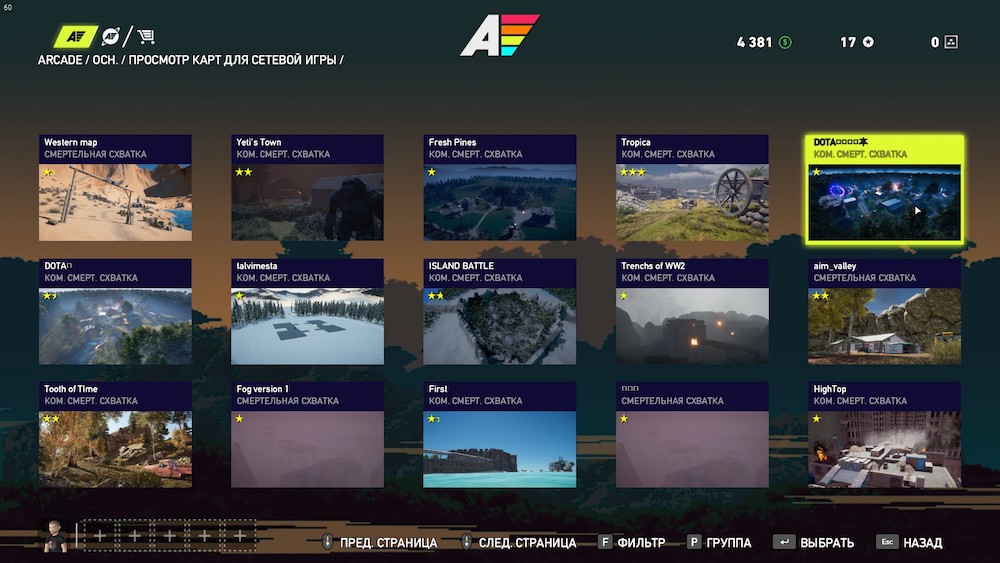Click the icon next to the 0 counter

[951, 42]
